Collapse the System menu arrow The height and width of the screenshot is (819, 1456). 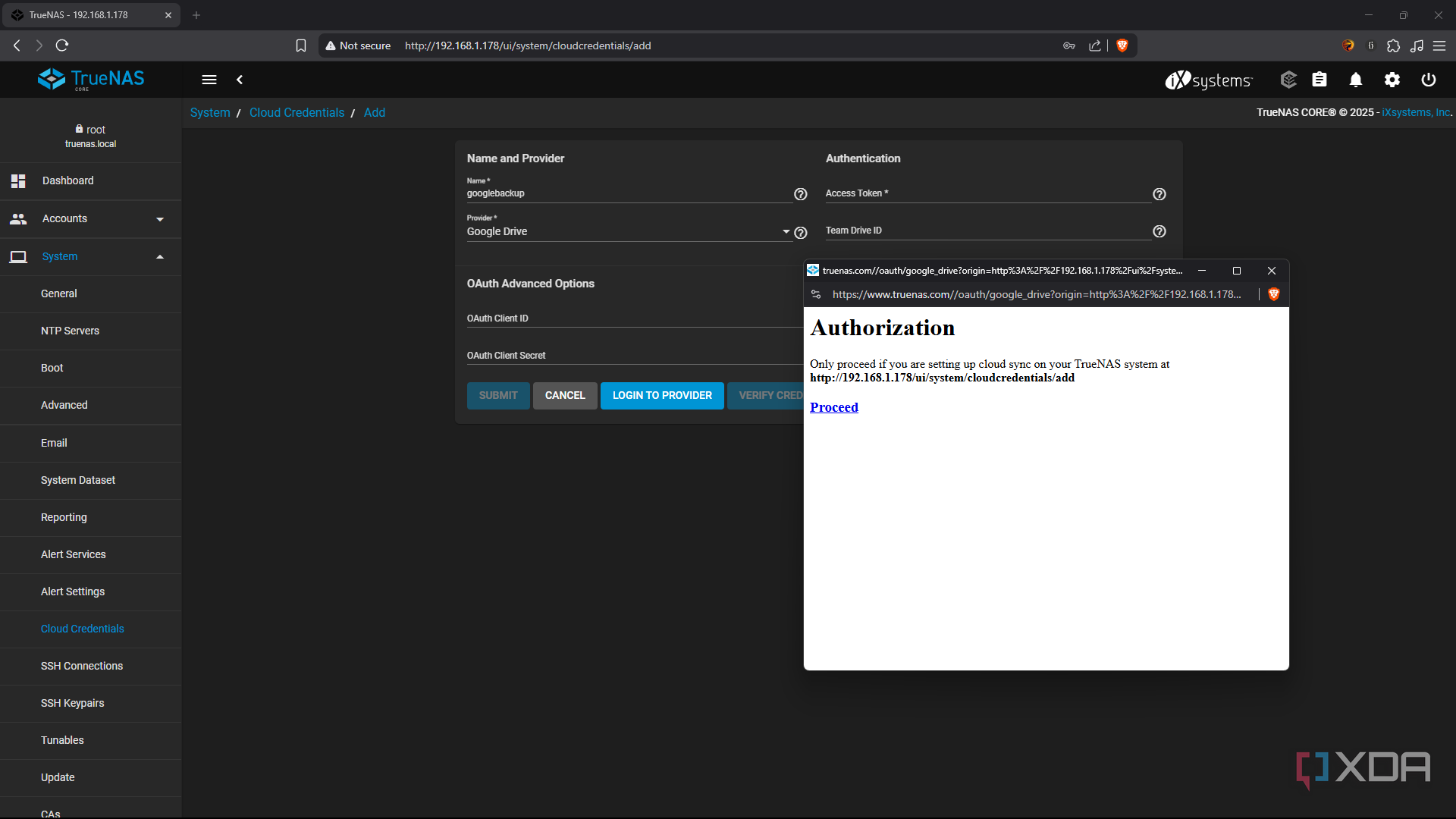160,256
